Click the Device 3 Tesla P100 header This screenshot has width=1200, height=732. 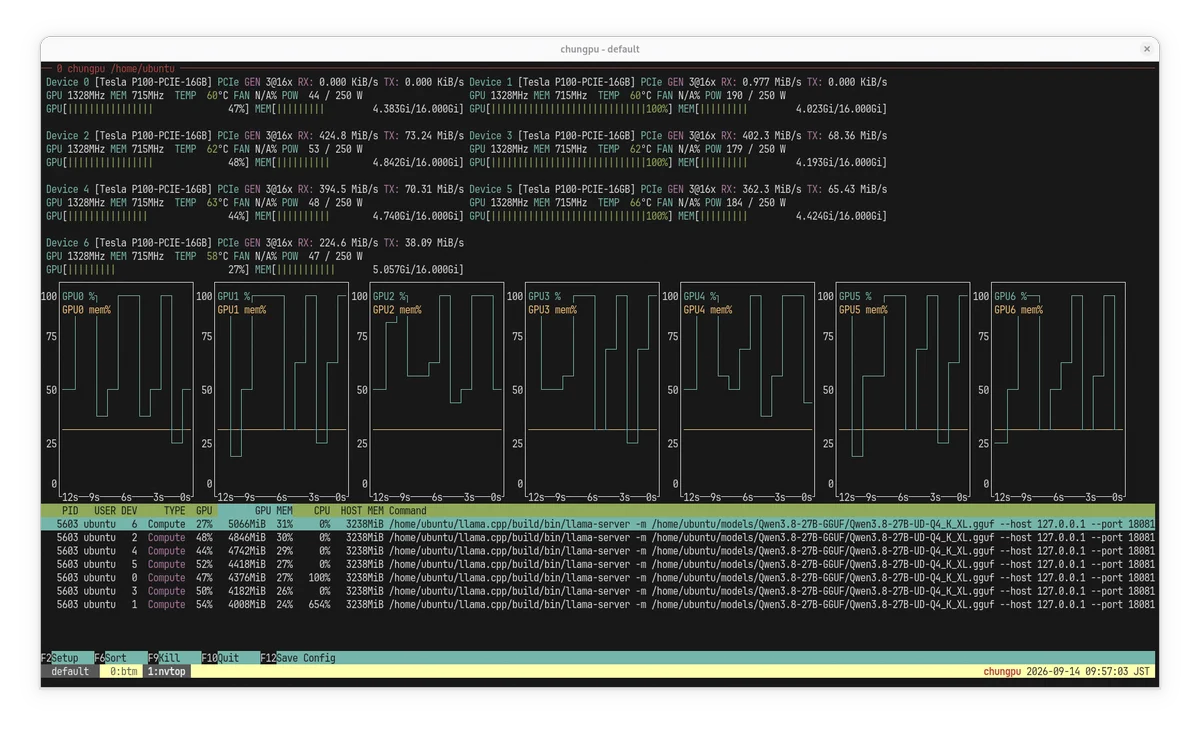coord(552,136)
